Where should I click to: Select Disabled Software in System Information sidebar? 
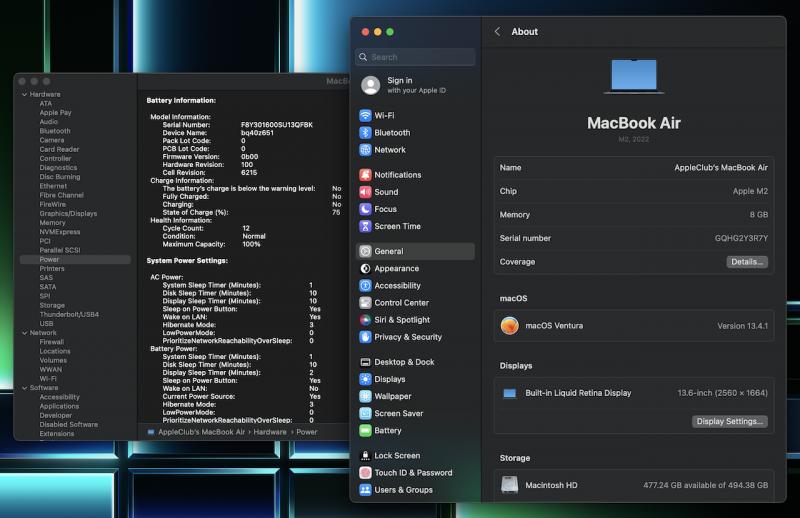[x=68, y=425]
